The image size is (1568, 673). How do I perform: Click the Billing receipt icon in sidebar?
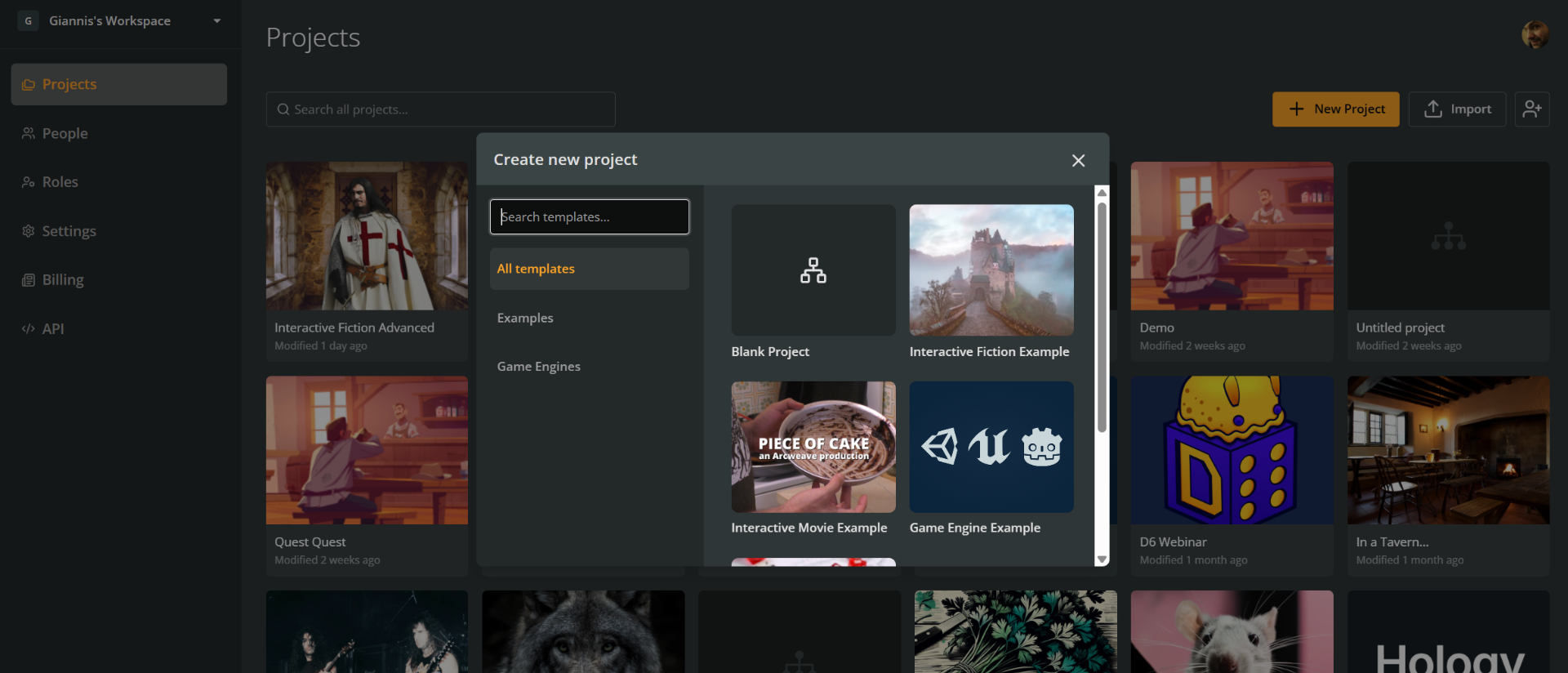pos(29,280)
